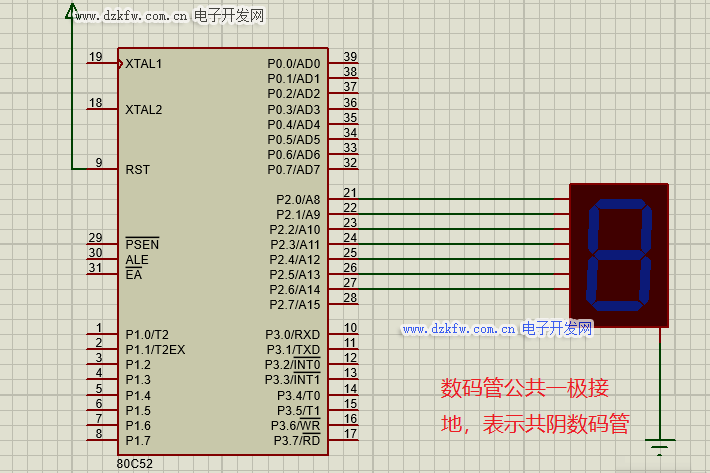The width and height of the screenshot is (710, 473).
Task: Click the P1.7 pin 8
Action: (x=101, y=440)
